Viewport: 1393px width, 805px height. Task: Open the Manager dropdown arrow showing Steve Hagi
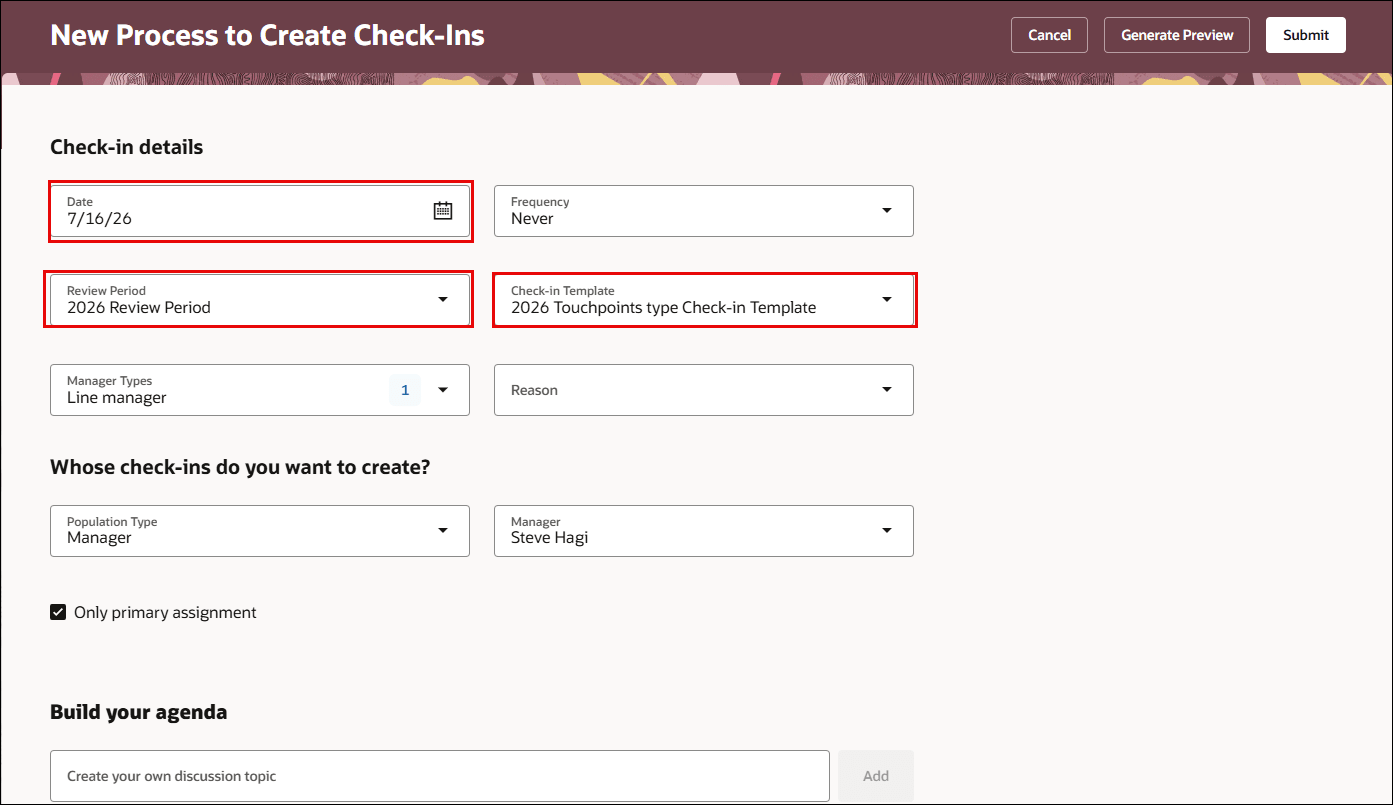887,530
